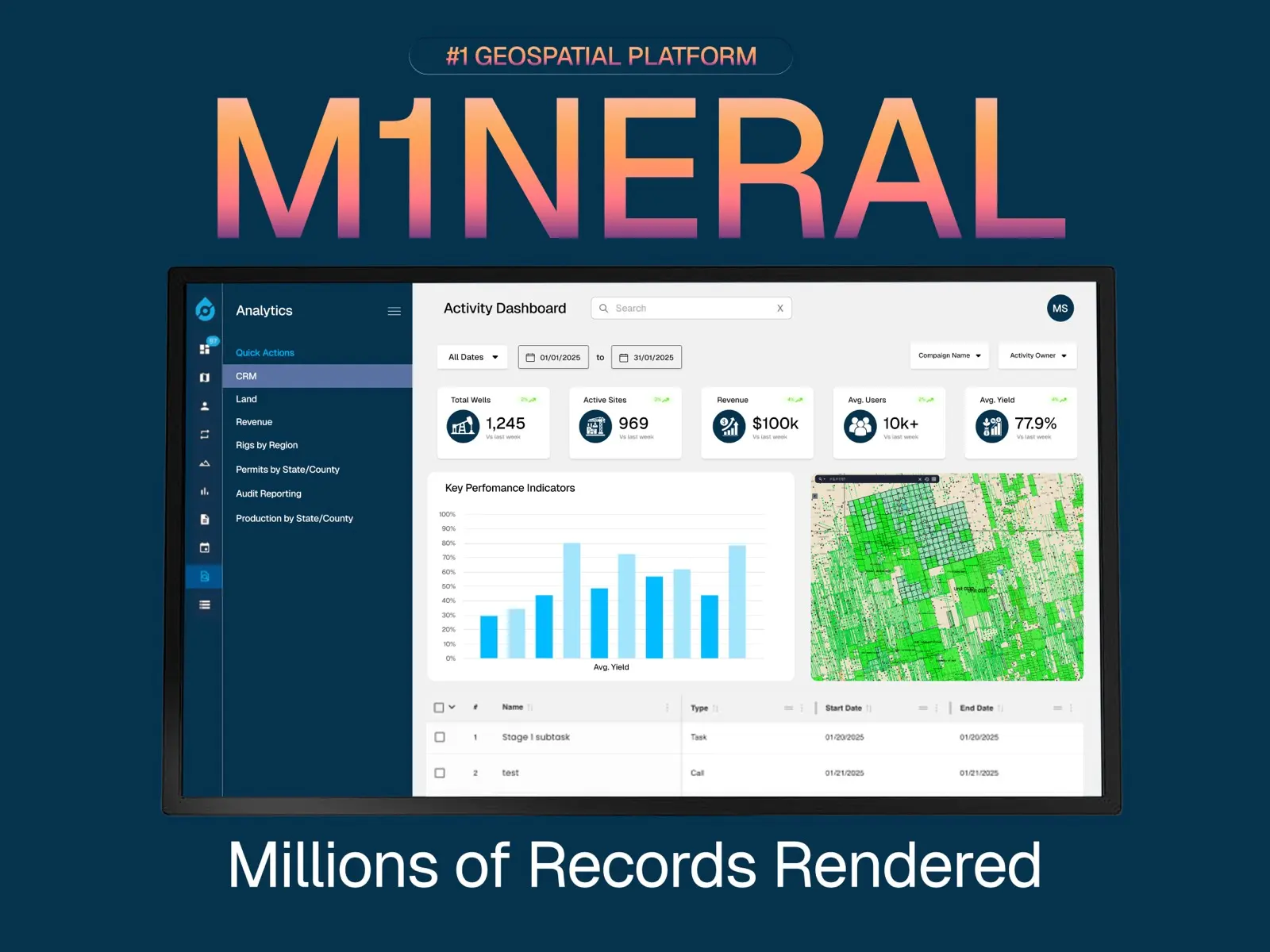Image resolution: width=1270 pixels, height=952 pixels.
Task: Open the Campaign Name filter dropdown
Action: [x=949, y=355]
